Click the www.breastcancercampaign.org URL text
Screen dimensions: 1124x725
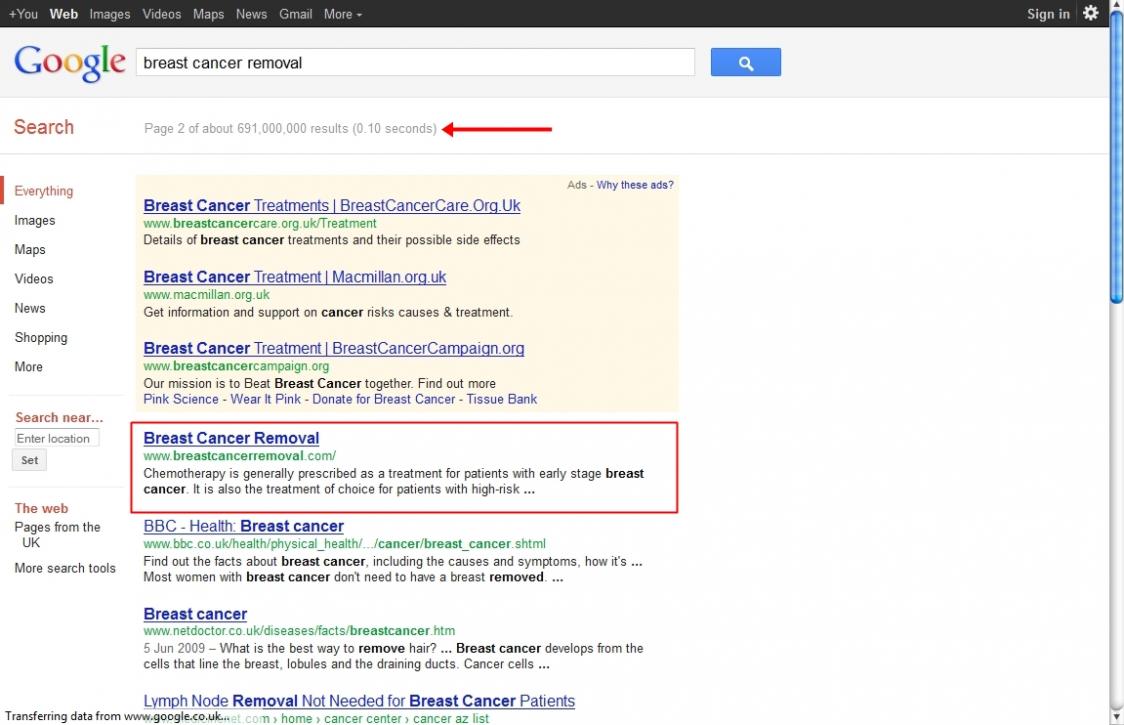tap(236, 366)
